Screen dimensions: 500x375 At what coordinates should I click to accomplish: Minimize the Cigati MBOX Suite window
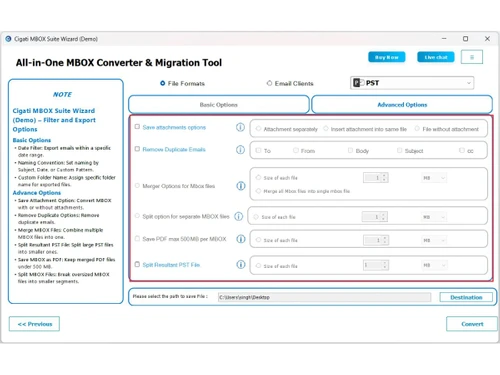point(444,39)
